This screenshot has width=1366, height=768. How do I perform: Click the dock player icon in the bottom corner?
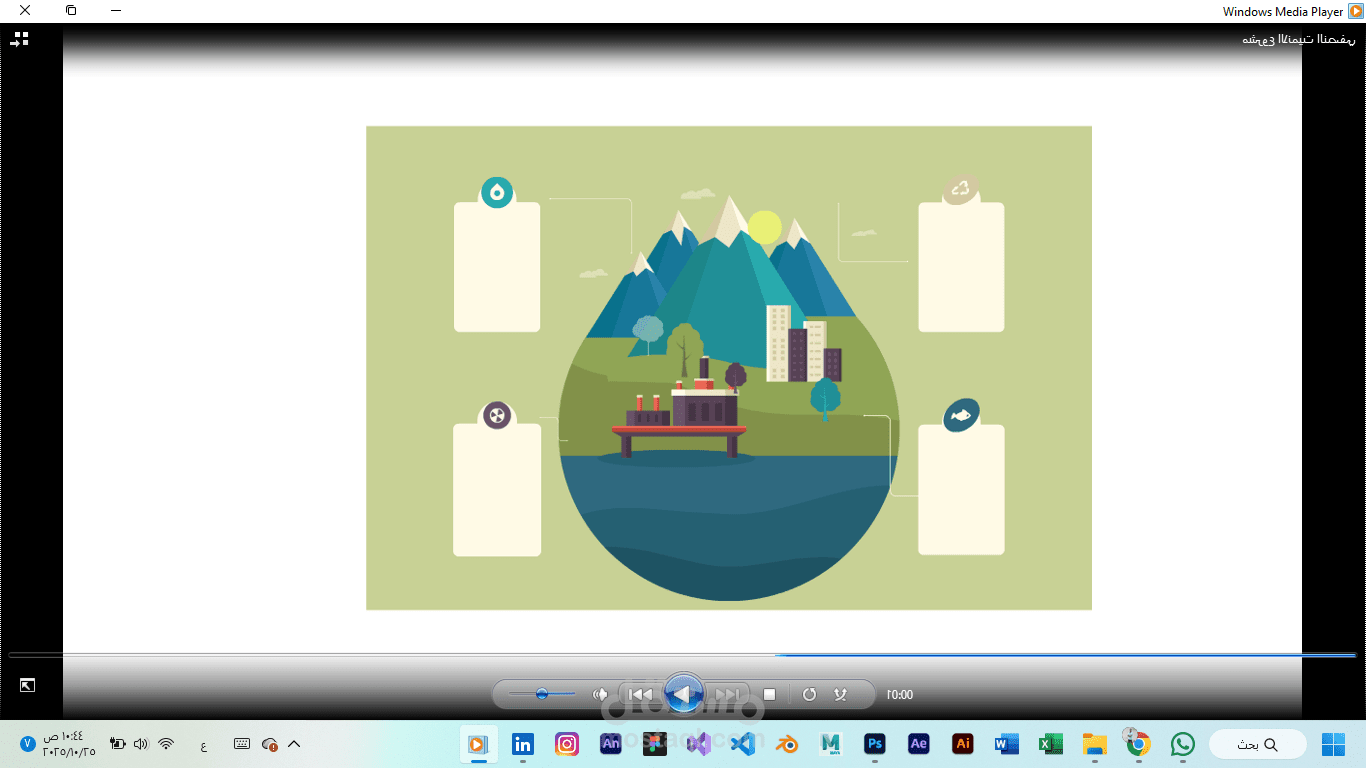click(27, 685)
